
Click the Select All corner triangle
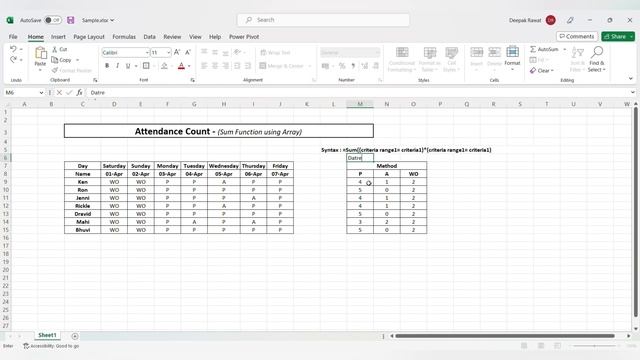click(7, 104)
